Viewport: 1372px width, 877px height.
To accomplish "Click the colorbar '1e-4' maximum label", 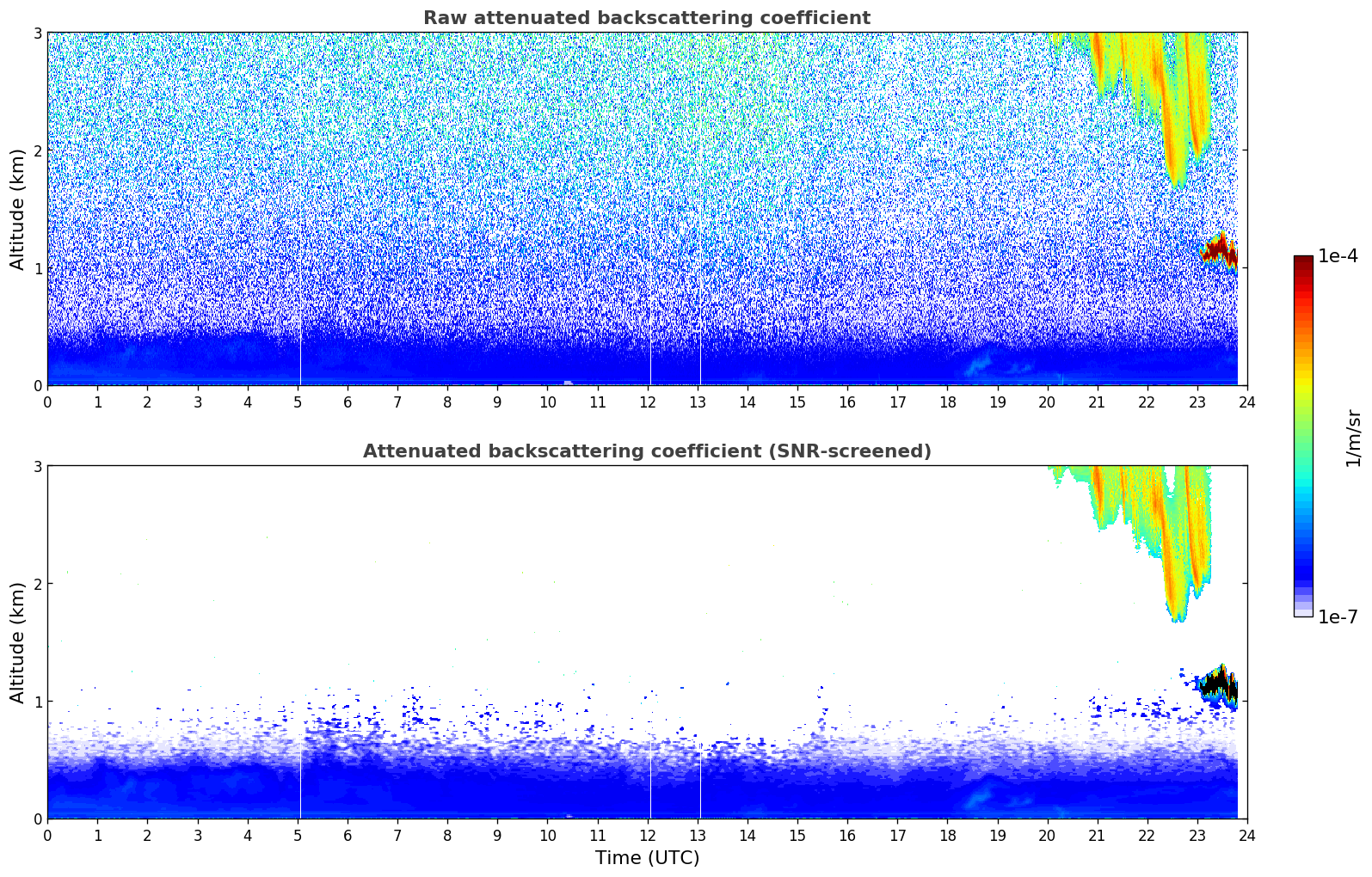I will 1338,256.
